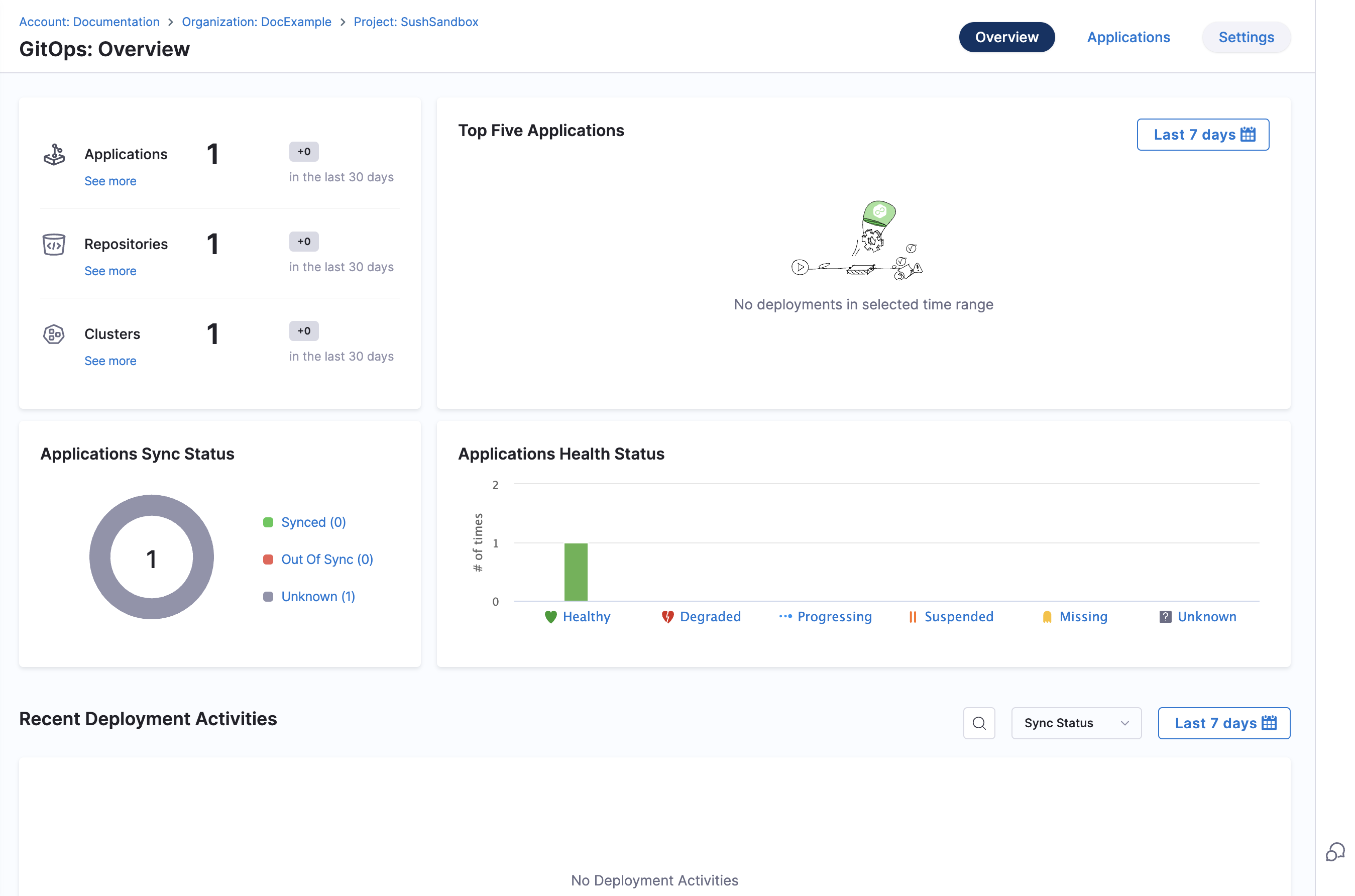Switch to the Applications tab
This screenshot has height=896, width=1355.
point(1128,37)
